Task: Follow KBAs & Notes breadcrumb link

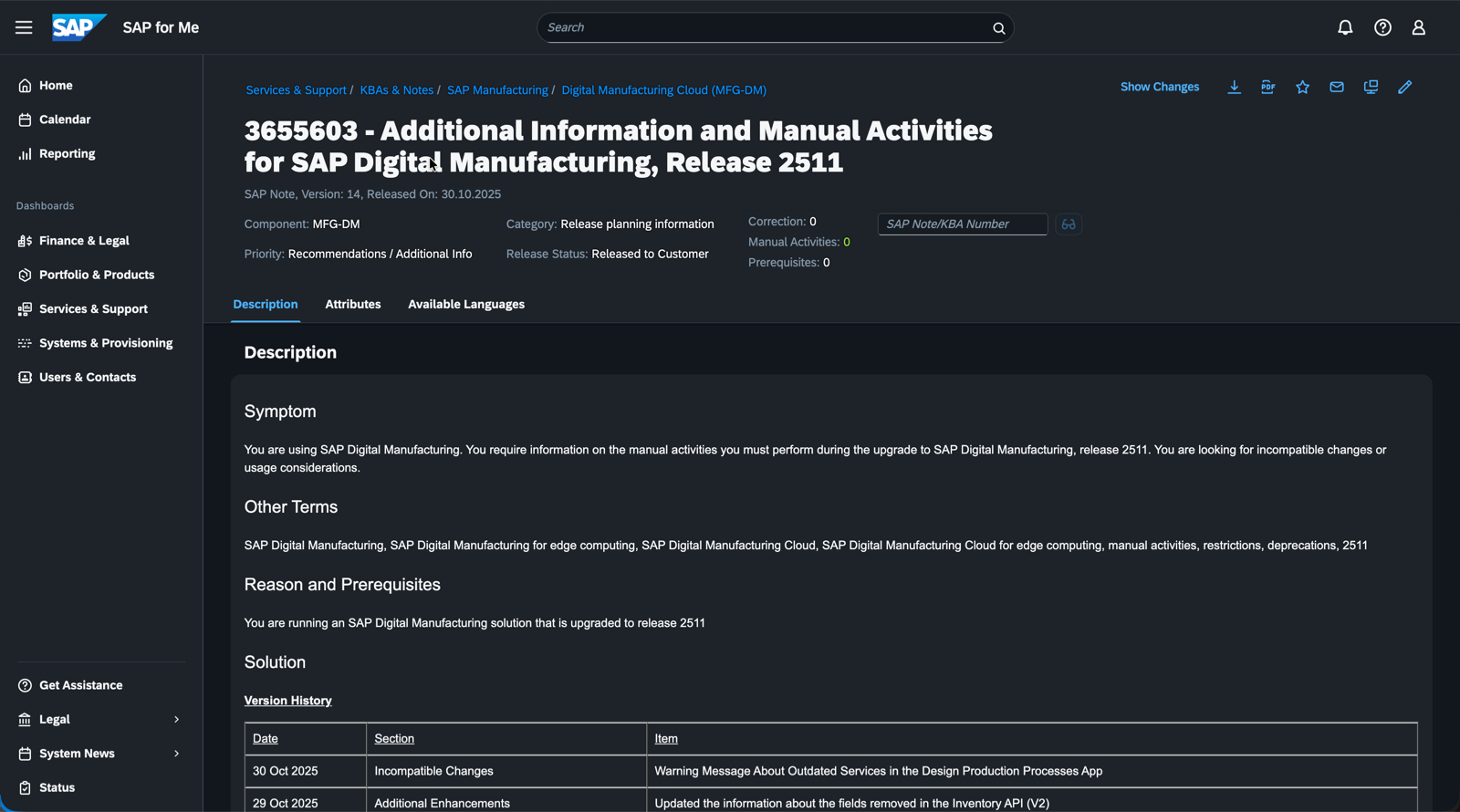Action: [397, 90]
